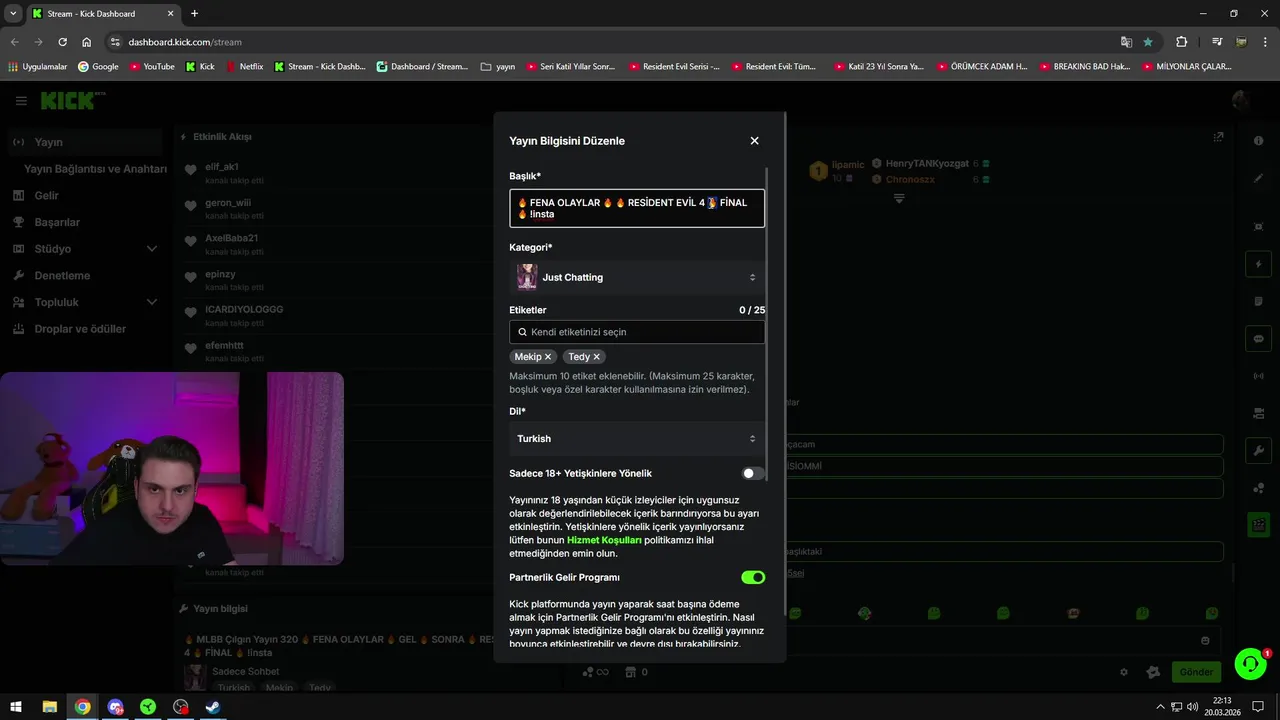The image size is (1280, 720).
Task: Click the Gönder send button
Action: (x=1196, y=672)
